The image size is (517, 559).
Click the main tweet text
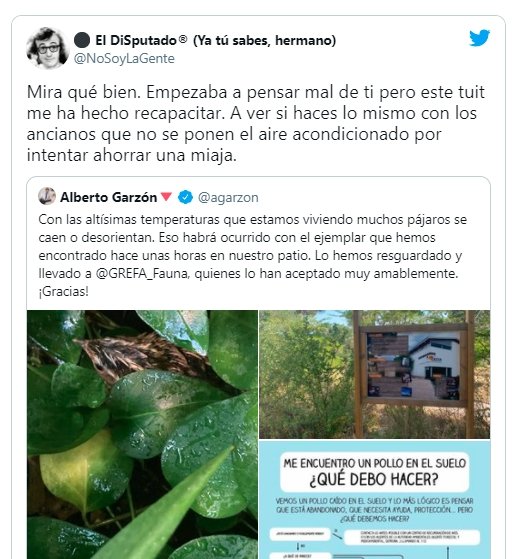(x=256, y=124)
